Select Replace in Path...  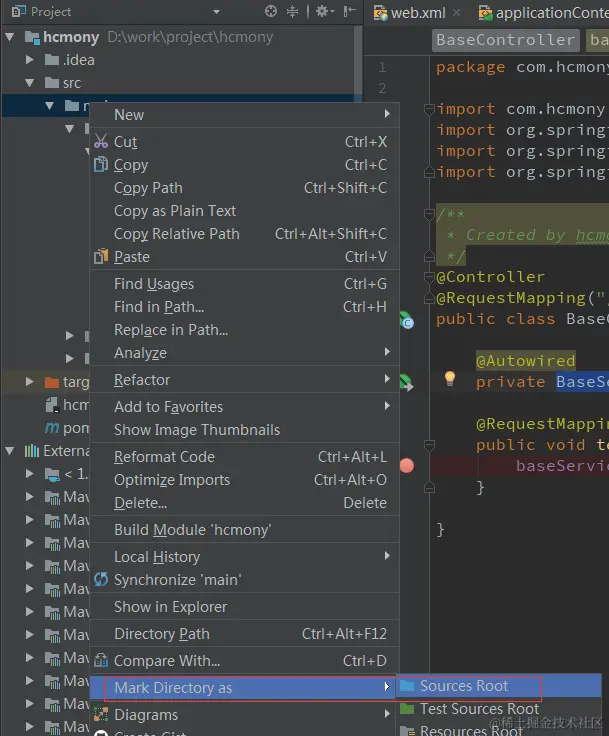point(245,330)
